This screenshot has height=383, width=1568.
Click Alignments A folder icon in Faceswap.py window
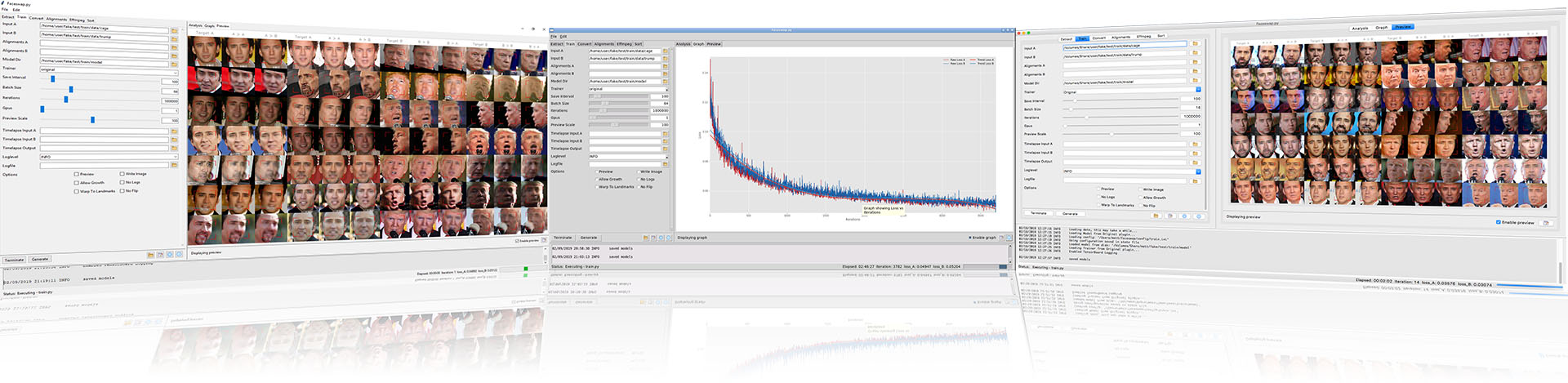click(174, 42)
